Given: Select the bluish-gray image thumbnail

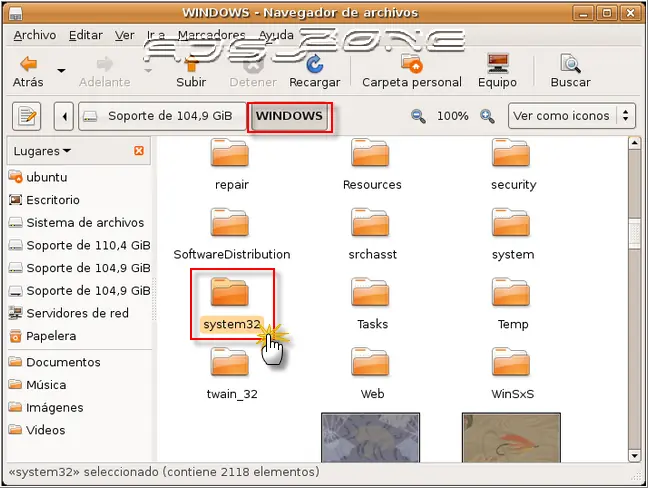Looking at the screenshot, I should [371, 437].
